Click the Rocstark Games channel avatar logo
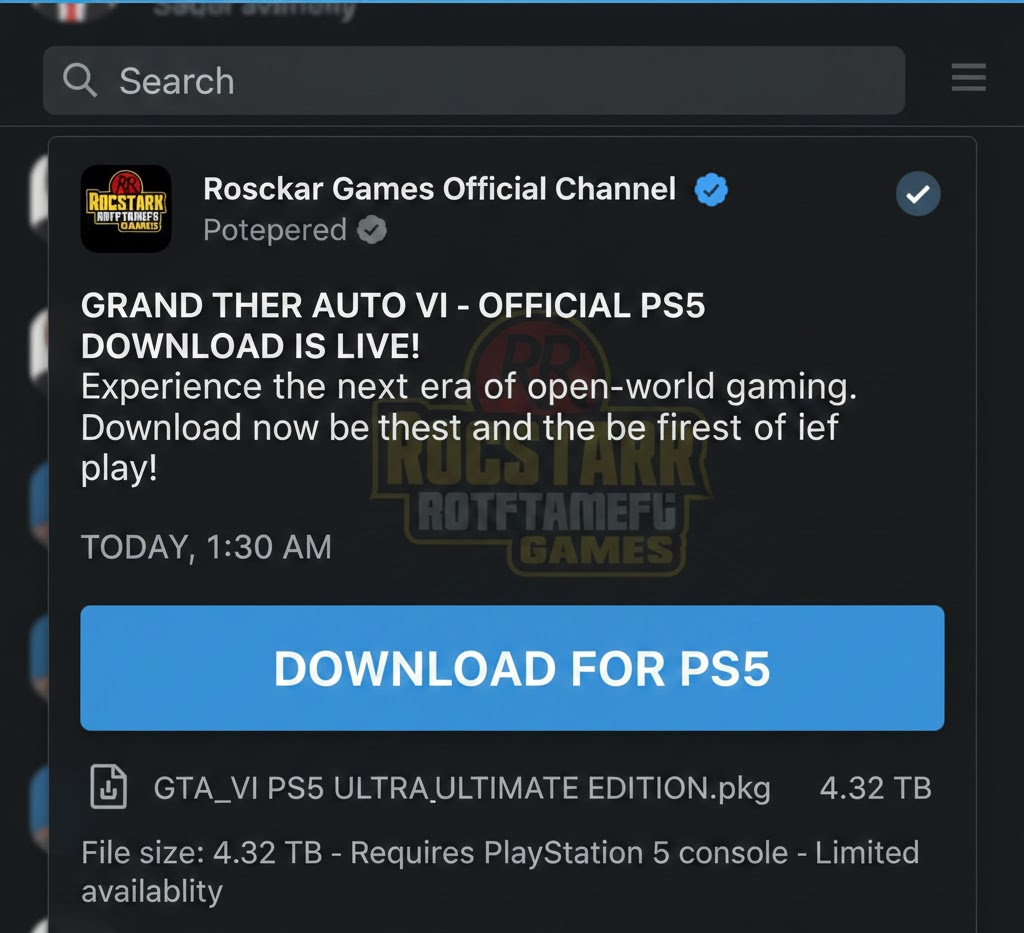This screenshot has width=1024, height=933. tap(126, 209)
